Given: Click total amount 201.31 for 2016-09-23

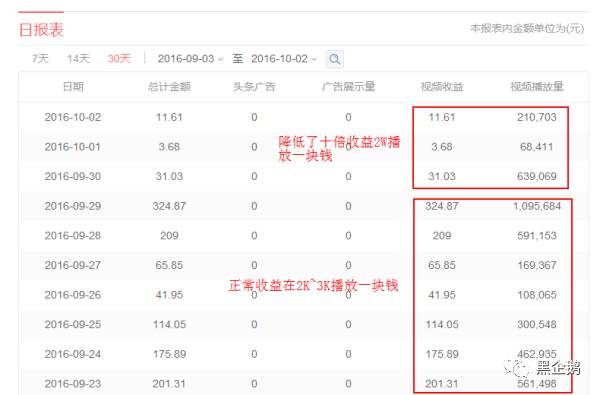Looking at the screenshot, I should tap(169, 384).
